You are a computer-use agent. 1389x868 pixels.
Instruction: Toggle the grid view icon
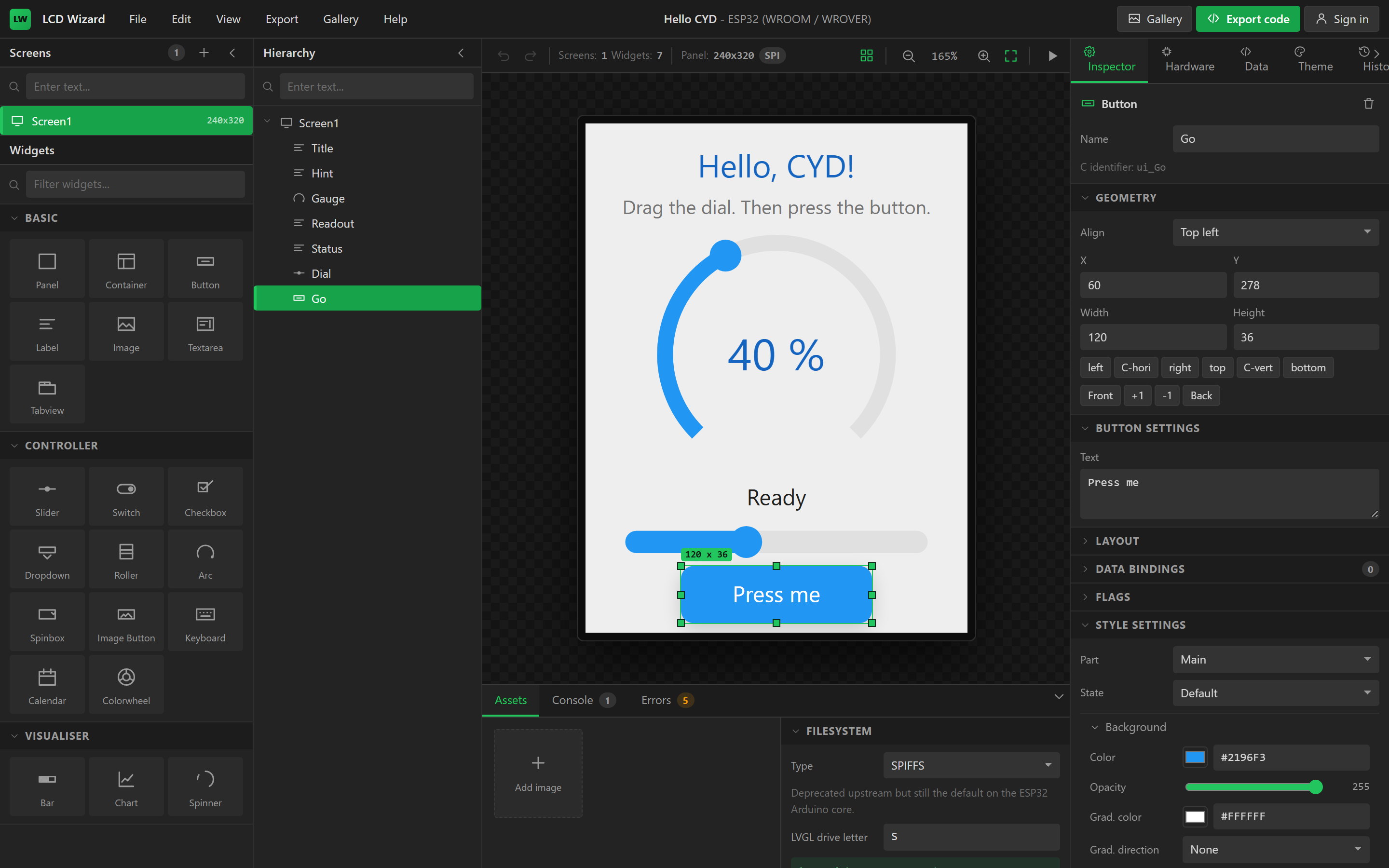pos(866,55)
